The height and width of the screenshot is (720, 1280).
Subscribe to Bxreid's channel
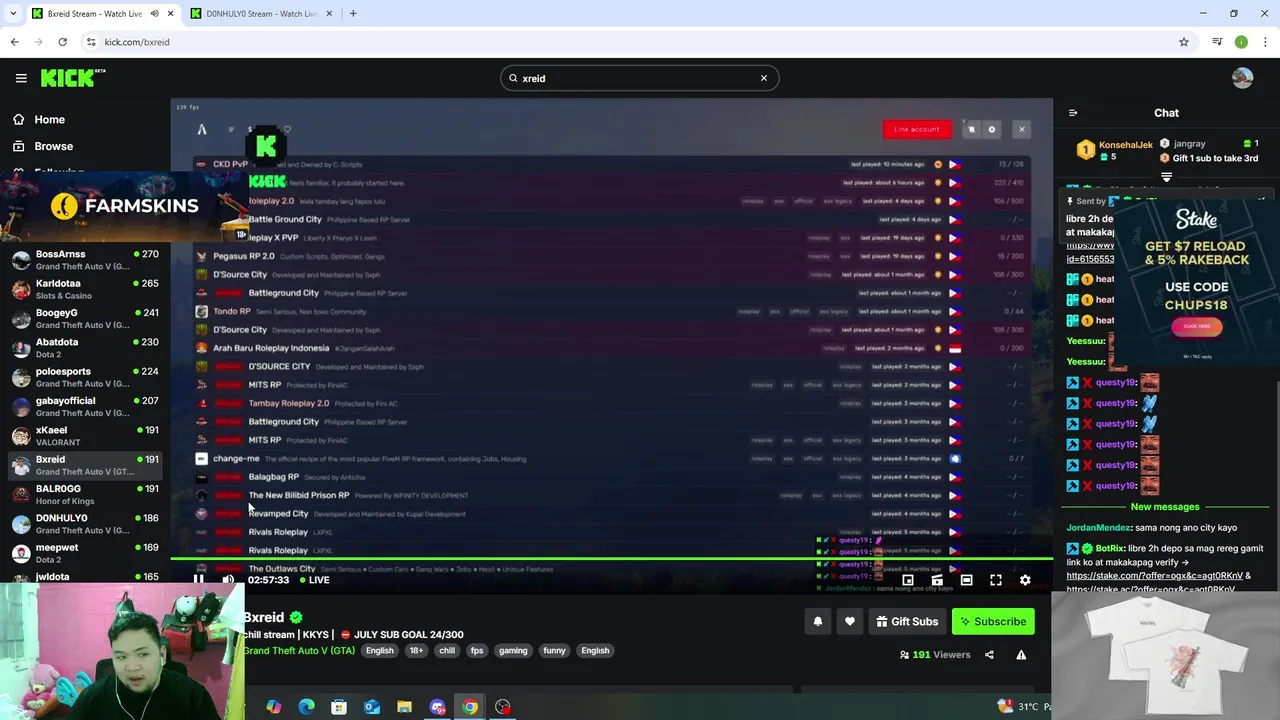[x=993, y=622]
